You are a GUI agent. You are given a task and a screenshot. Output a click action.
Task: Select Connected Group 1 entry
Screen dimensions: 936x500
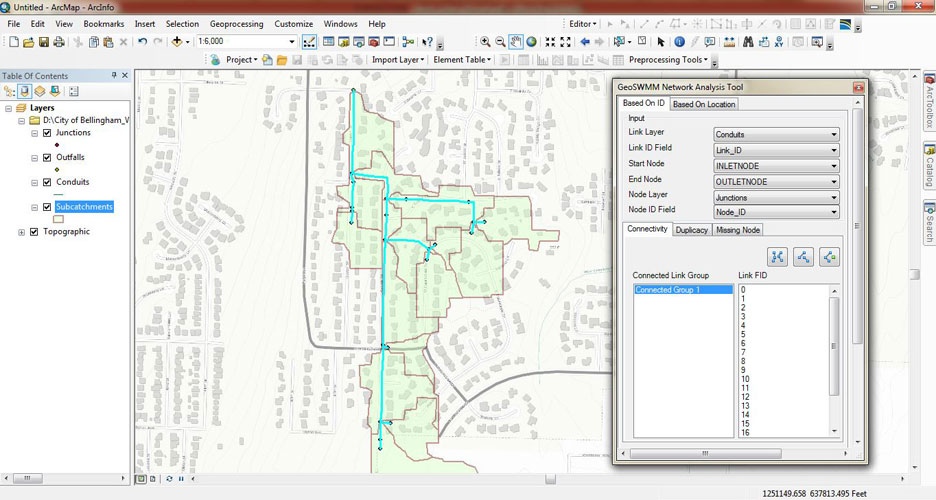683,290
